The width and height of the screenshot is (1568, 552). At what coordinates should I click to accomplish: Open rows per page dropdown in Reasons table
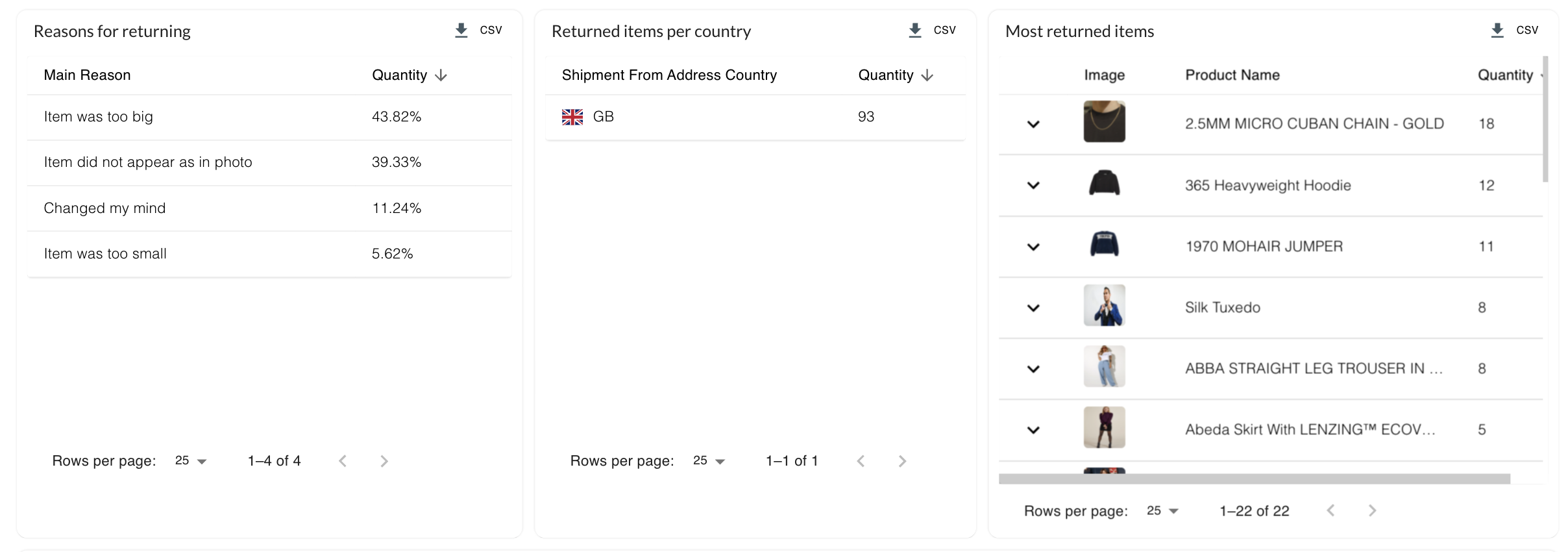click(191, 461)
